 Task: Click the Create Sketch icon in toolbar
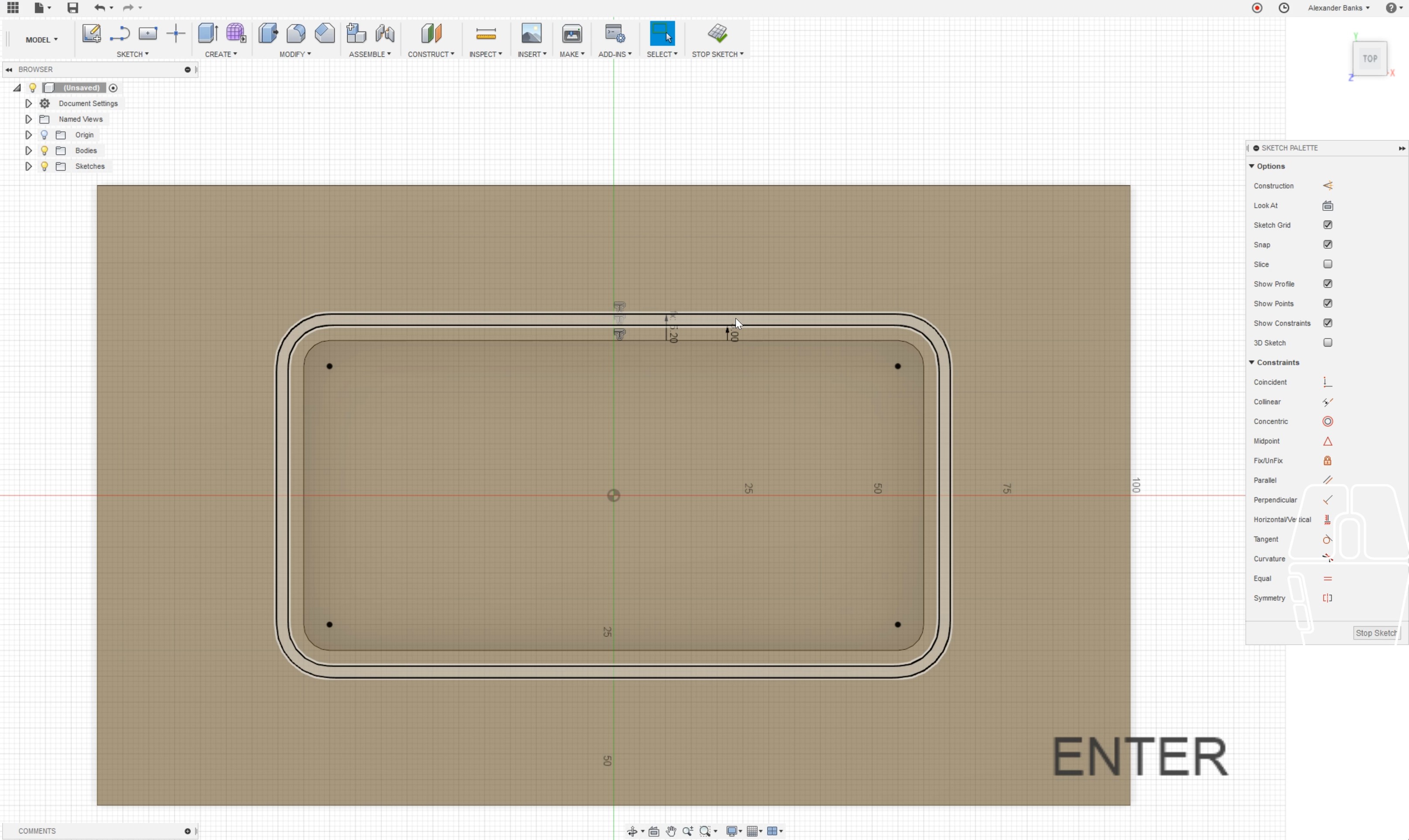click(x=91, y=34)
